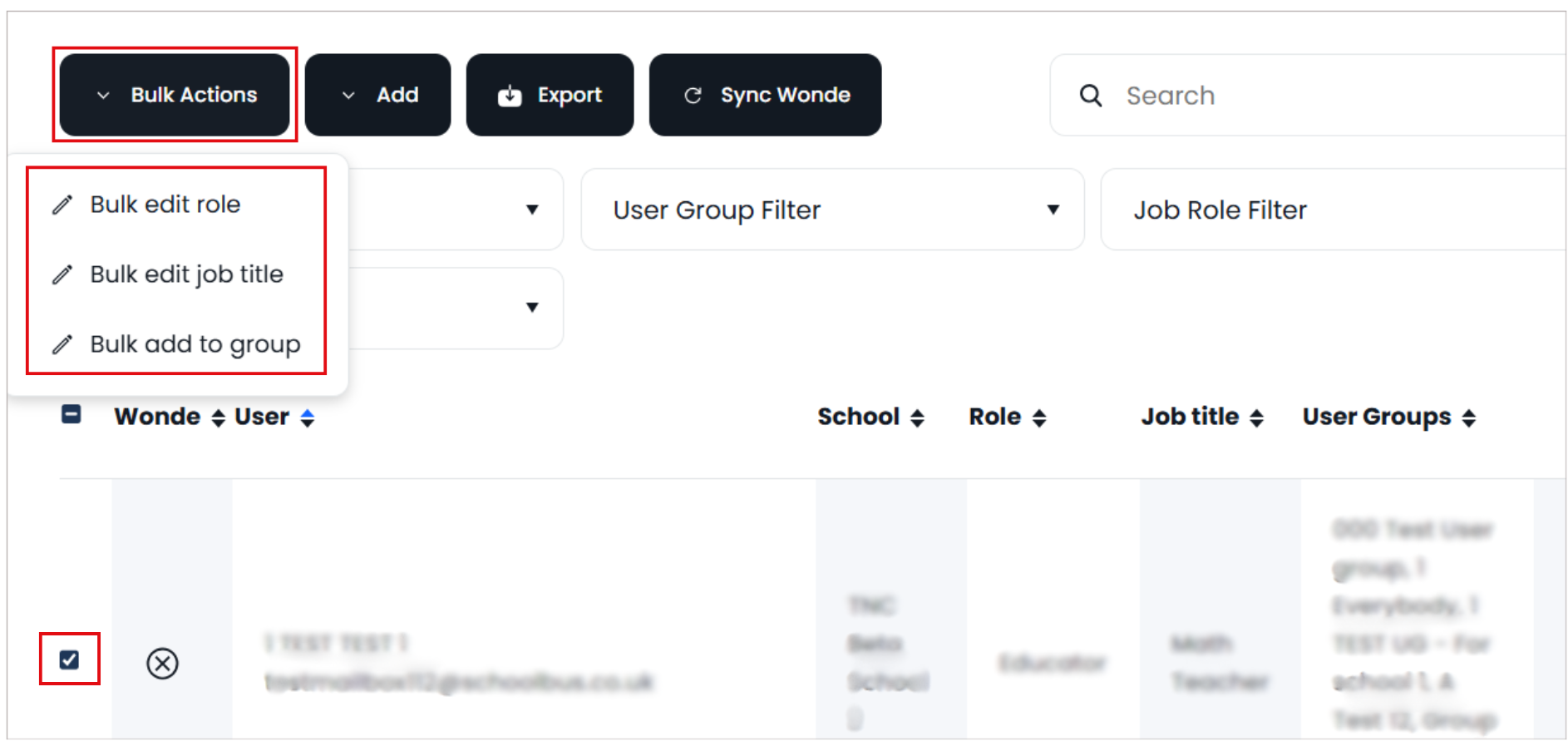Image resolution: width=1568 pixels, height=746 pixels.
Task: Click the refresh icon on Sync Wonde
Action: point(693,96)
